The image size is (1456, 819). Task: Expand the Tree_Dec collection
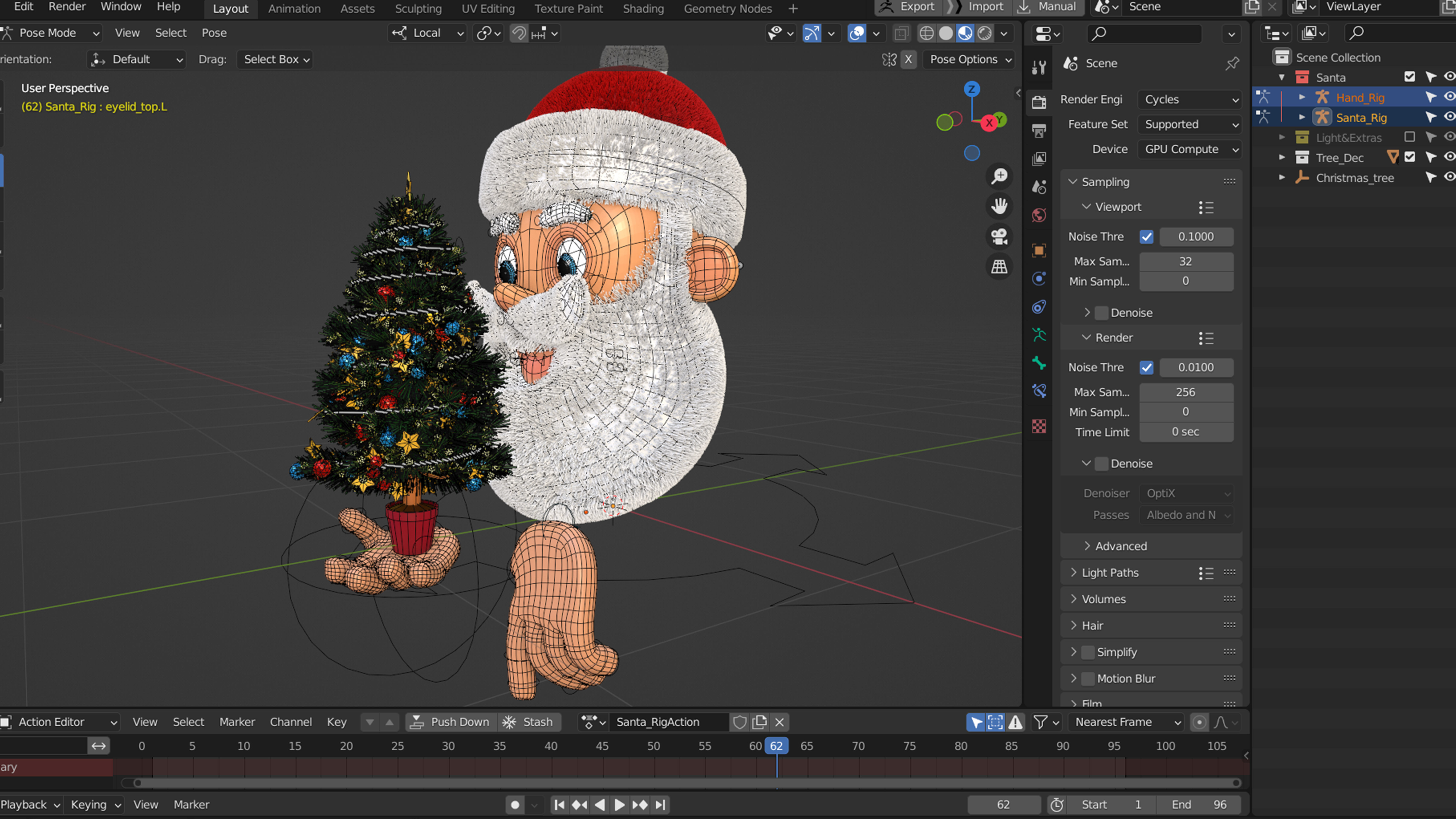pos(1282,157)
